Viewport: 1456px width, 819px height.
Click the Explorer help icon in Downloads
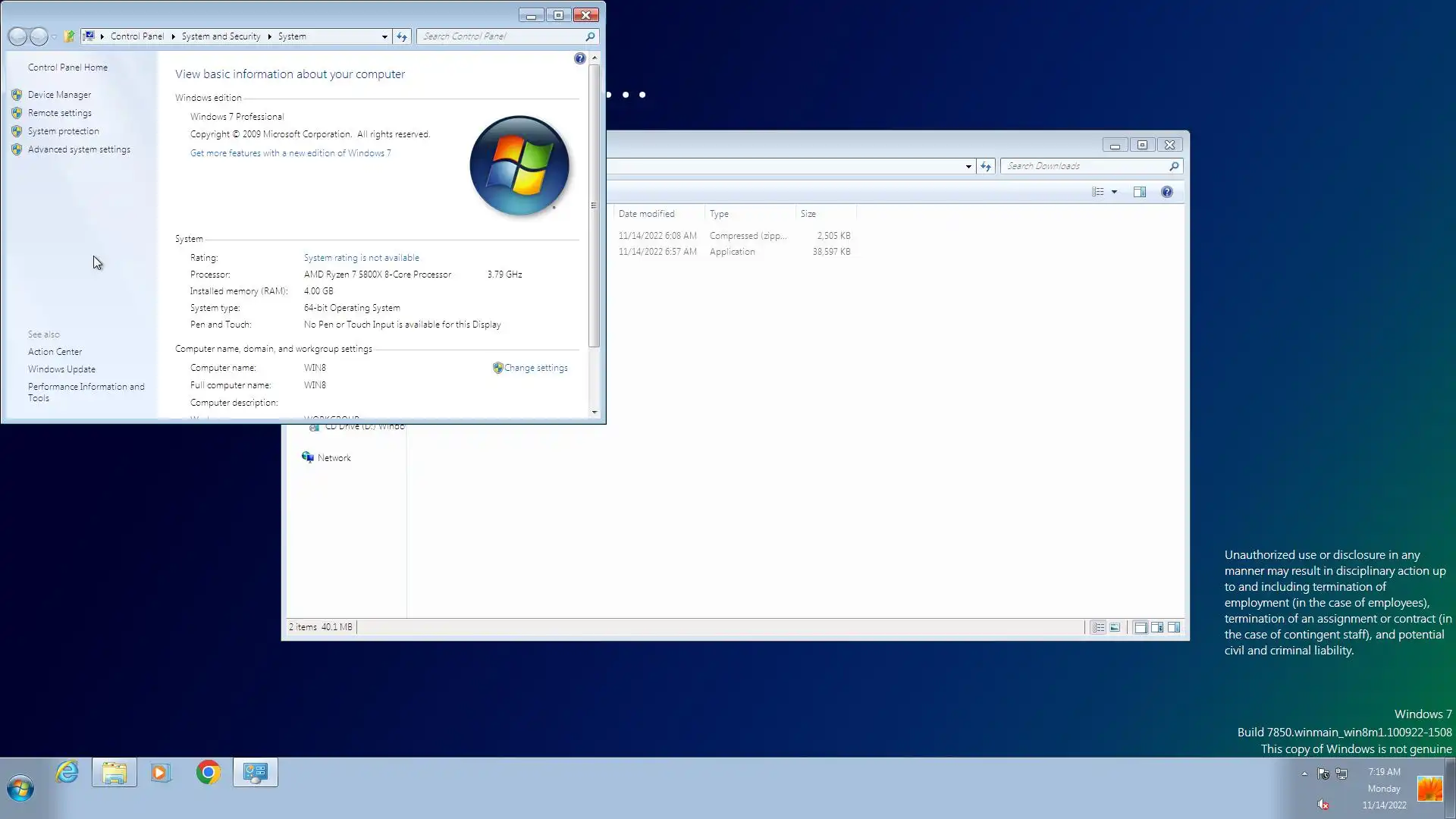coord(1166,192)
